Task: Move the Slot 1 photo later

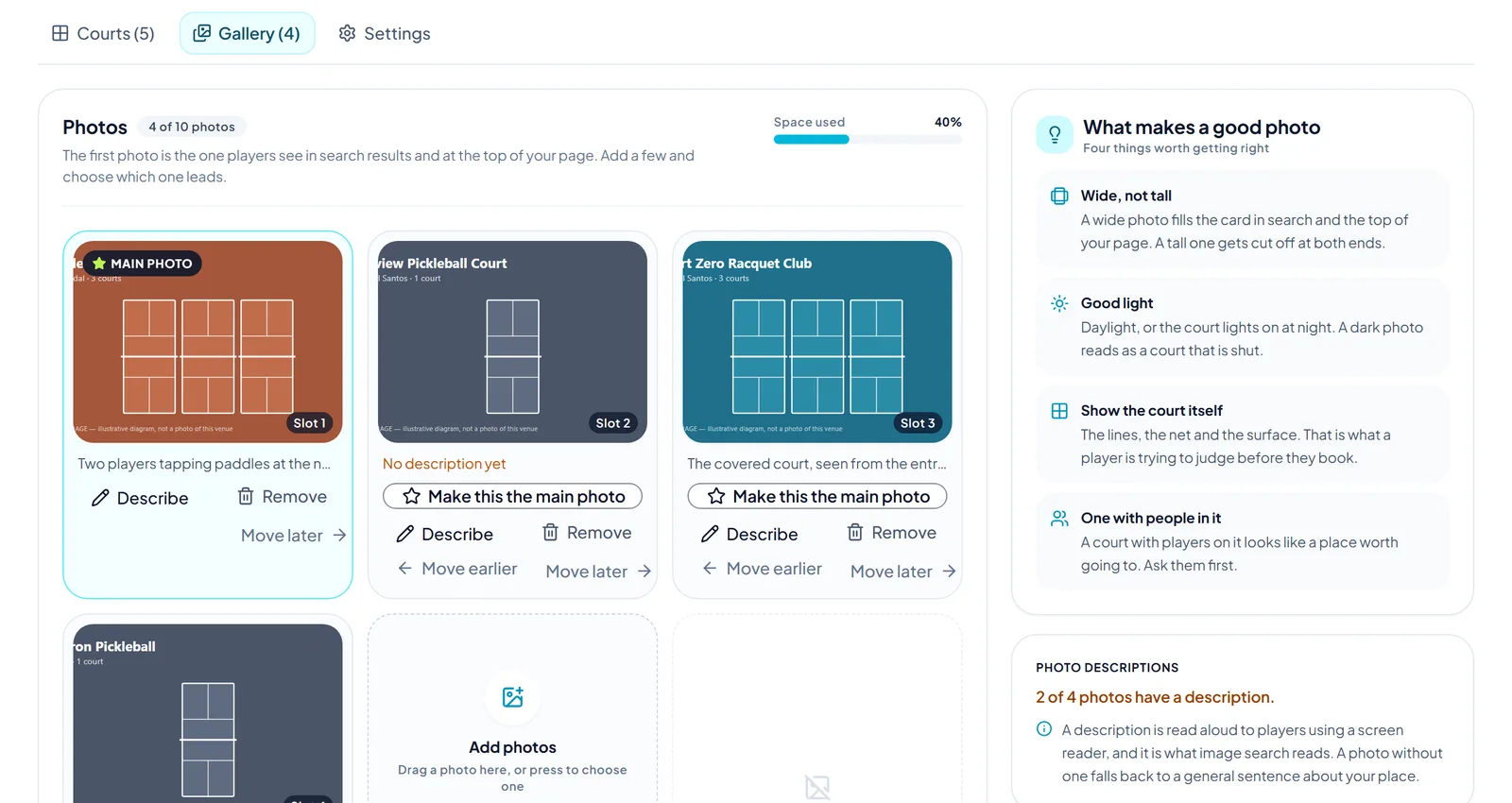Action: pyautogui.click(x=294, y=536)
